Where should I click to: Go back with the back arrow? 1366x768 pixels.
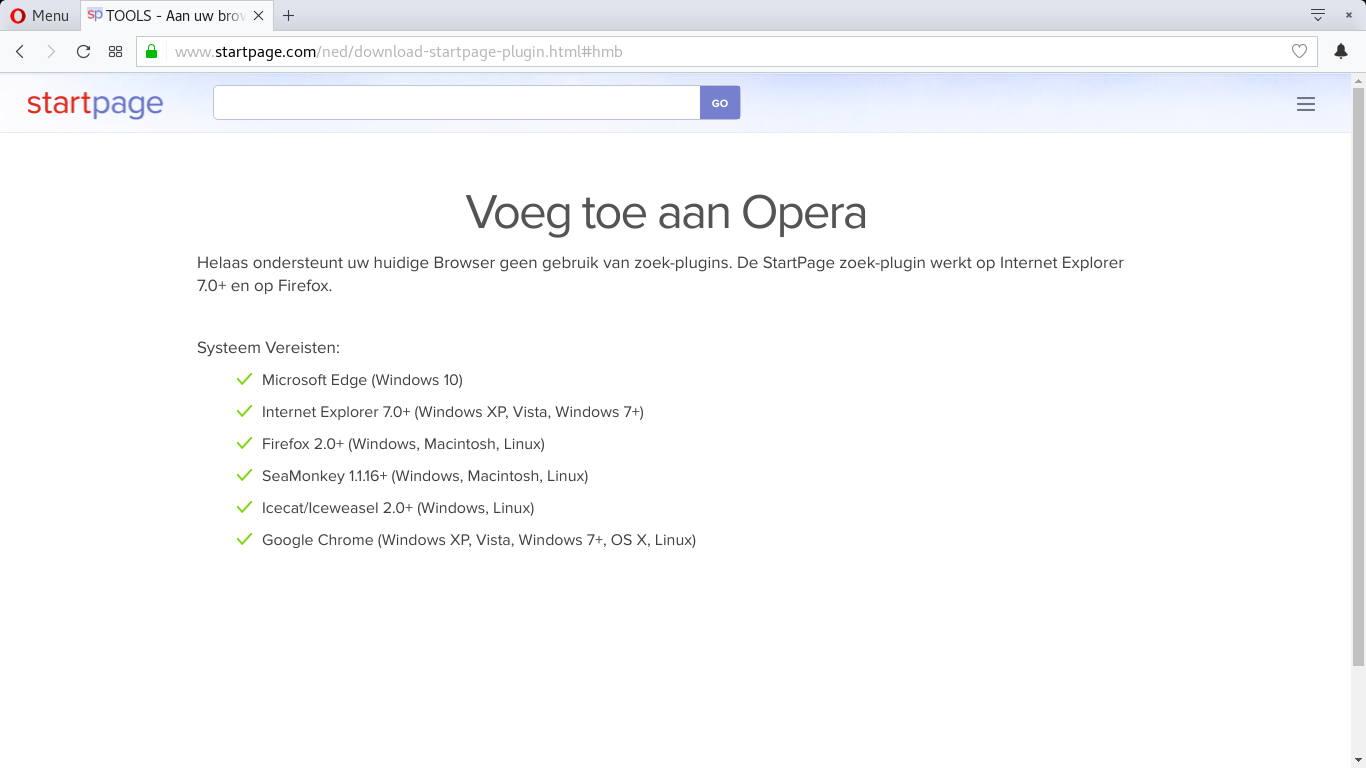pyautogui.click(x=20, y=51)
